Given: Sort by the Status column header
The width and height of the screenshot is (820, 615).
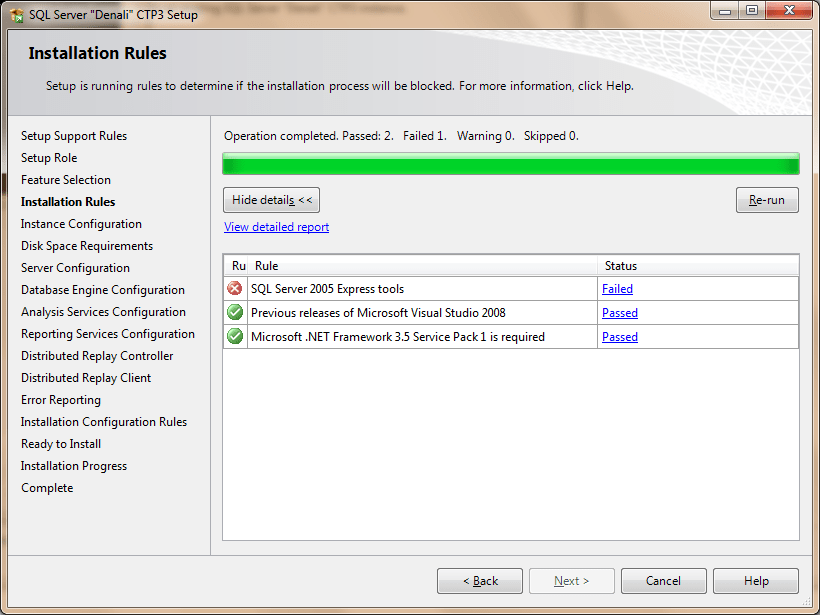Looking at the screenshot, I should pos(698,266).
